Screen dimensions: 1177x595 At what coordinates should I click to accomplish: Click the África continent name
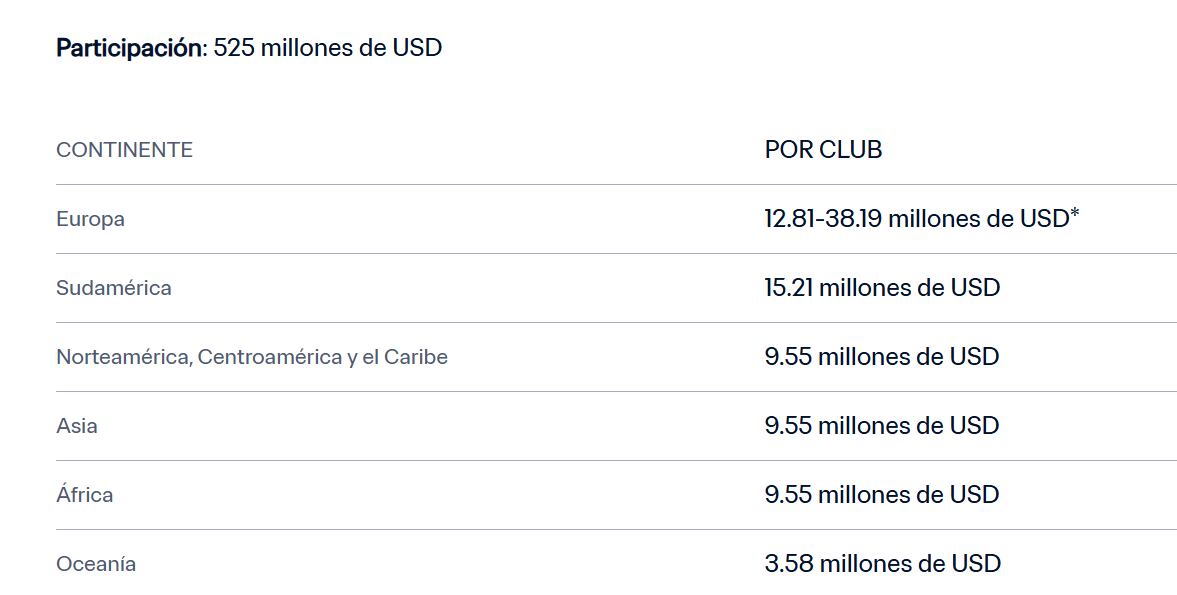[85, 495]
